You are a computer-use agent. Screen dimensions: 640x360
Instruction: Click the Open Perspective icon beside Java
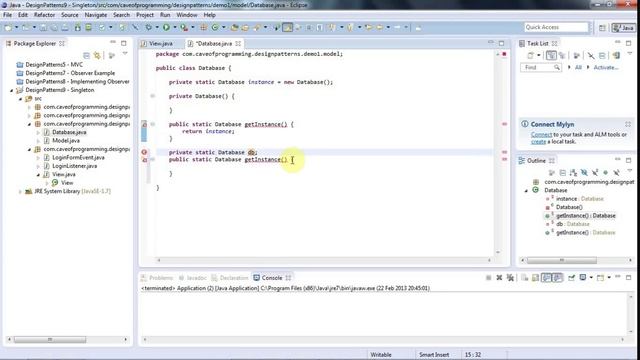click(x=602, y=28)
